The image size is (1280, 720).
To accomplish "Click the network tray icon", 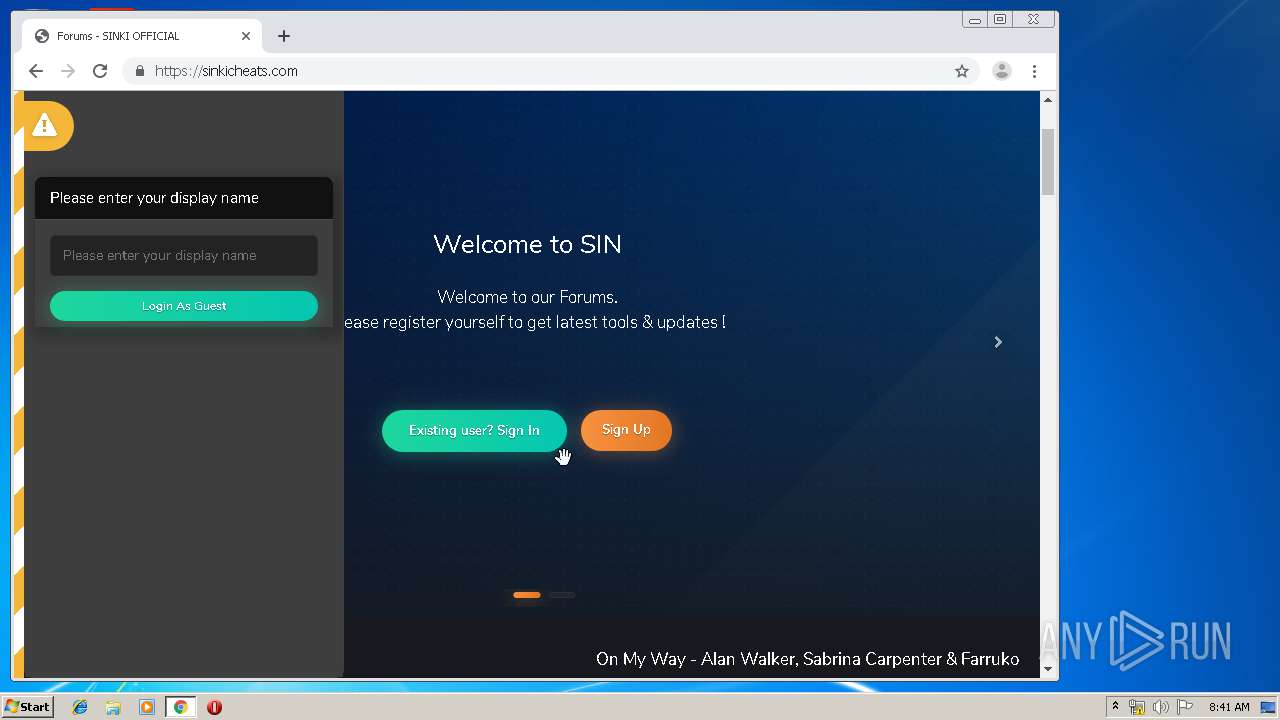I will pyautogui.click(x=1137, y=707).
